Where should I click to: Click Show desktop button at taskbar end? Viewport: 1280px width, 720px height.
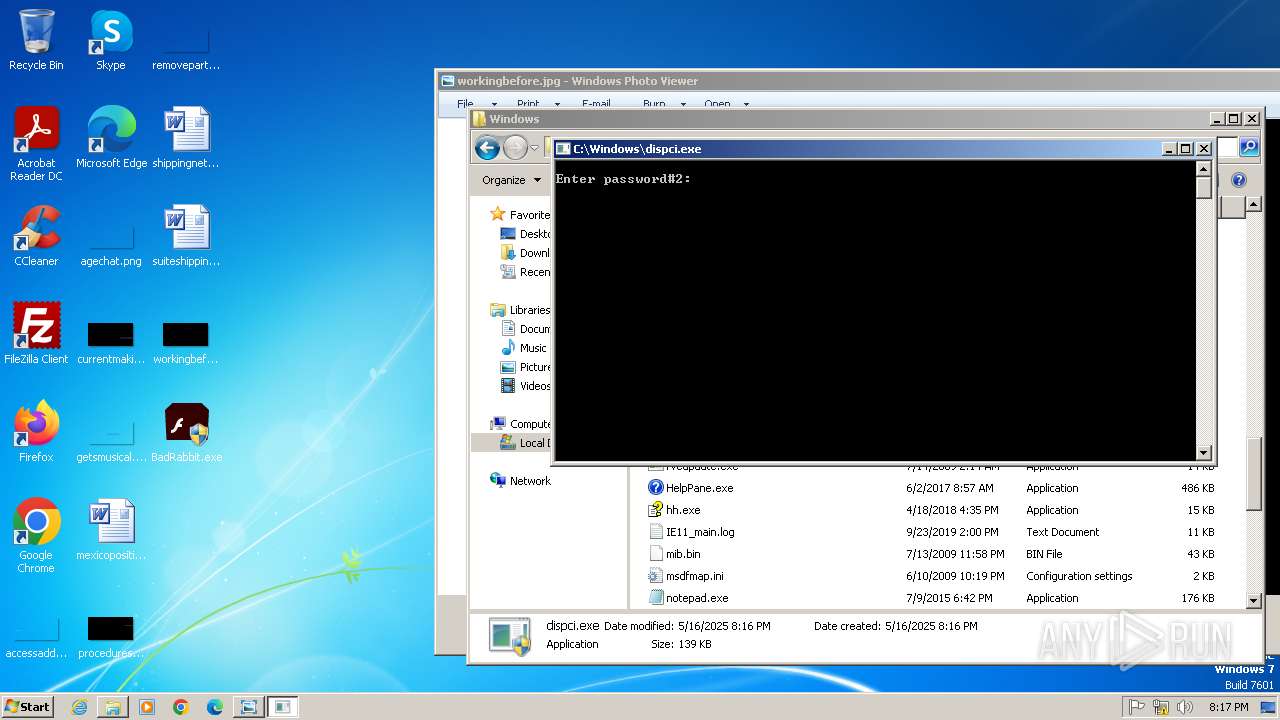pyautogui.click(x=1269, y=707)
